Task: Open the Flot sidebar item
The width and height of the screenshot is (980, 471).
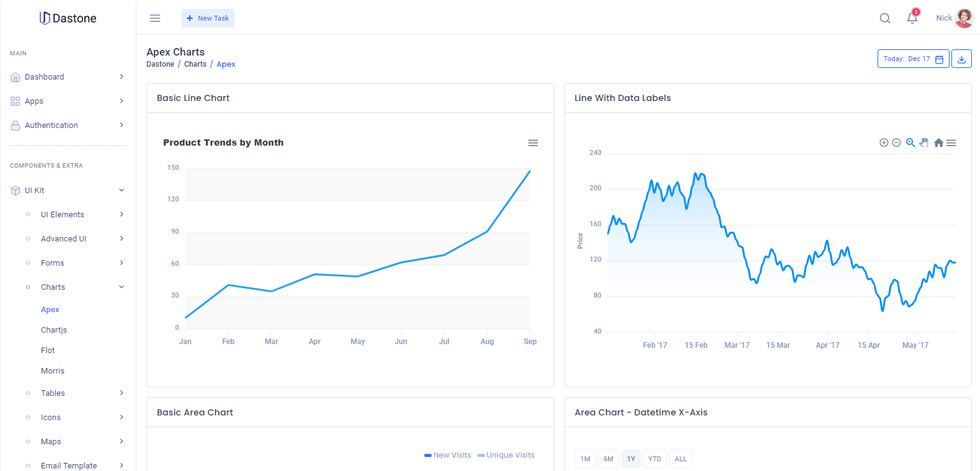Action: 48,350
